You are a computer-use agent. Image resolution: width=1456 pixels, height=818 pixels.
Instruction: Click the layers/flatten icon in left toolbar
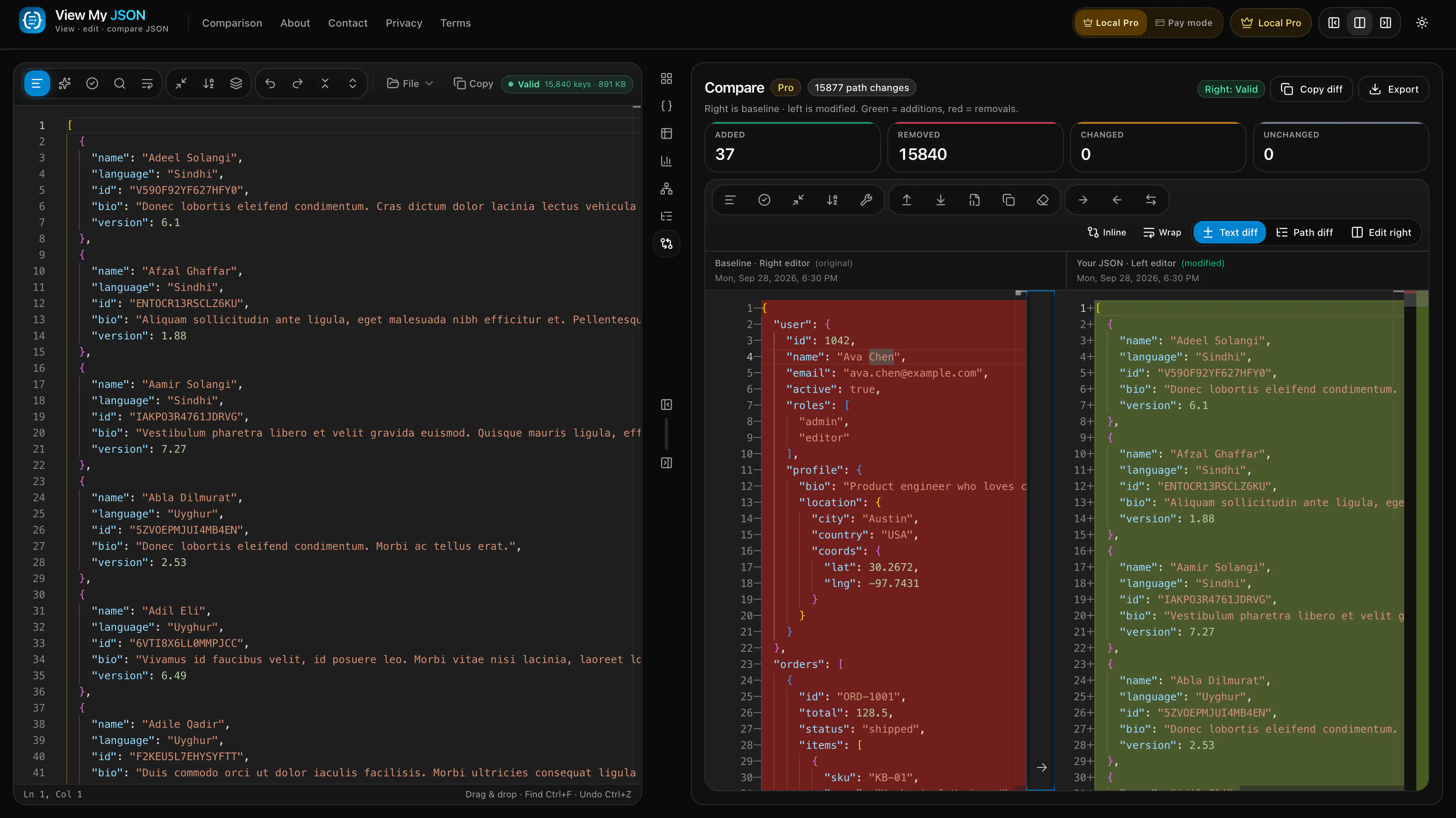click(x=236, y=84)
